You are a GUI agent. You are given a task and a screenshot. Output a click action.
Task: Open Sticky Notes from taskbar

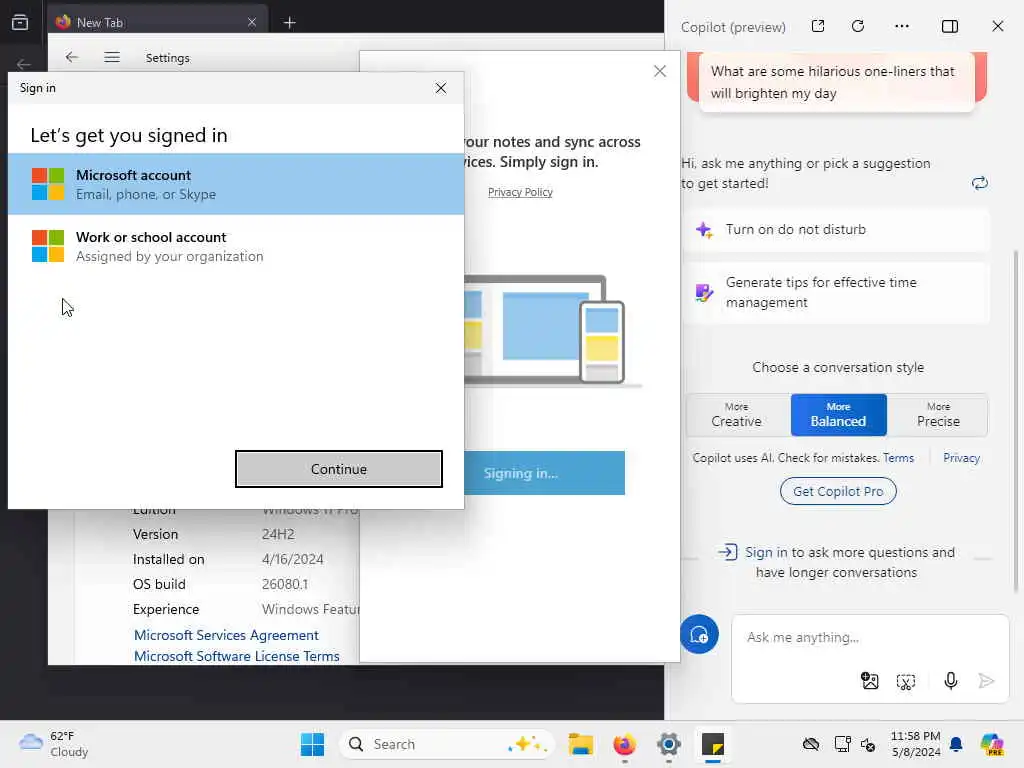click(x=712, y=744)
